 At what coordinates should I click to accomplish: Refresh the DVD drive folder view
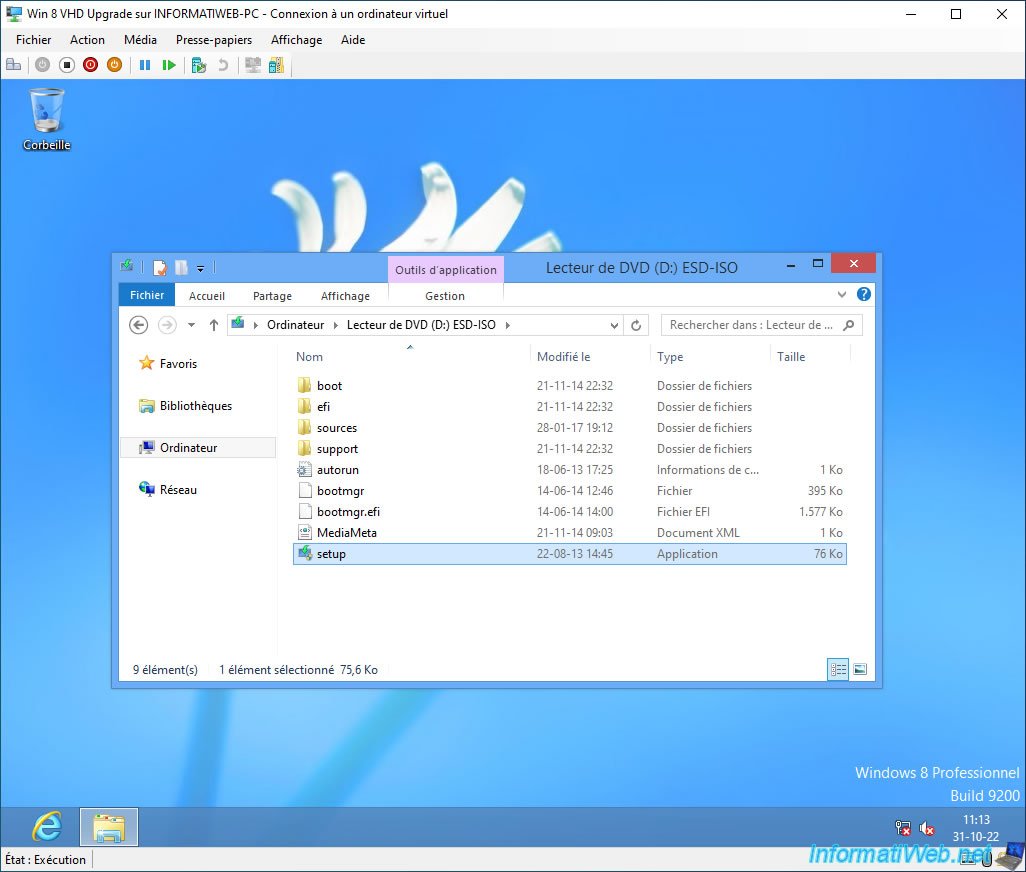point(636,325)
